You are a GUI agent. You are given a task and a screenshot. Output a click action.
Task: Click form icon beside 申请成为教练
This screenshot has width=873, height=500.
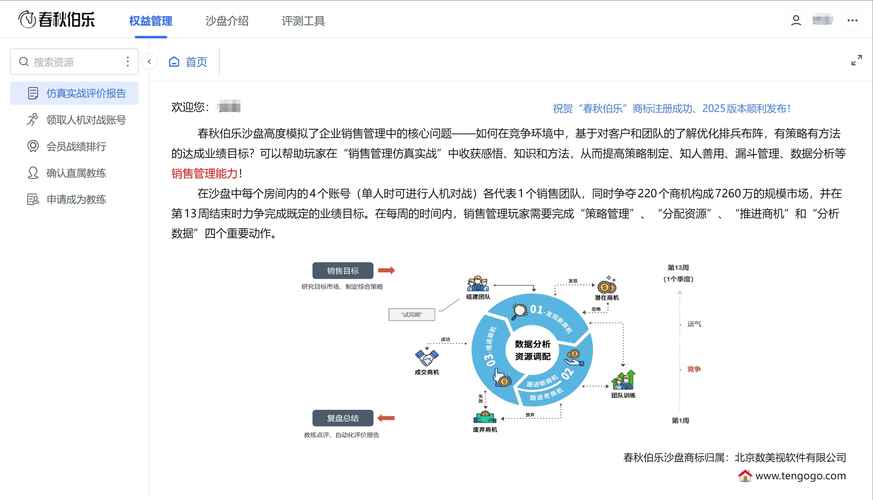tap(33, 199)
